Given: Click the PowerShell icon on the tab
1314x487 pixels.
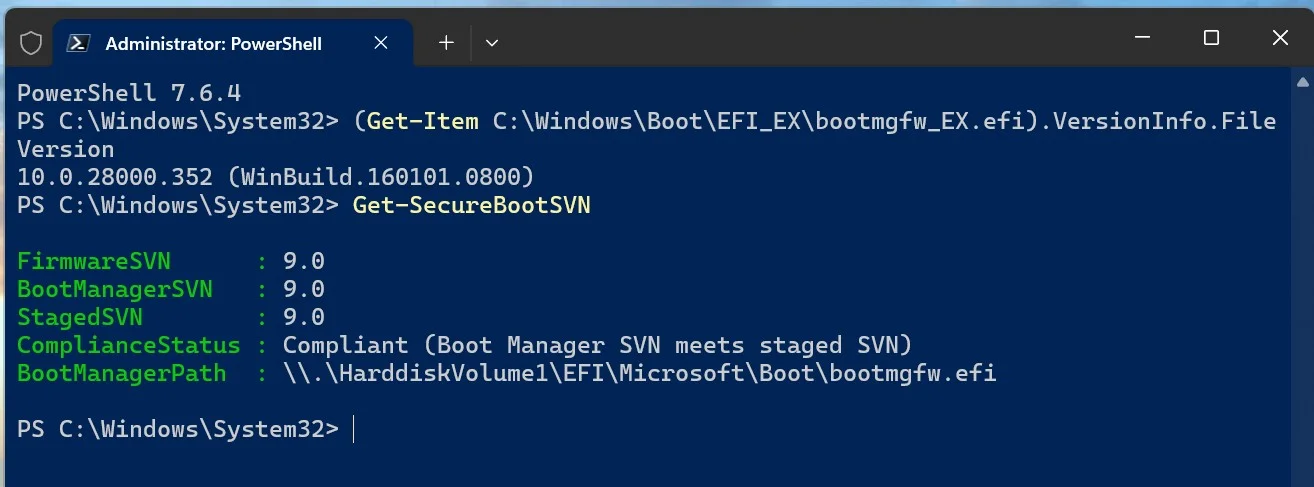Looking at the screenshot, I should click(x=77, y=43).
